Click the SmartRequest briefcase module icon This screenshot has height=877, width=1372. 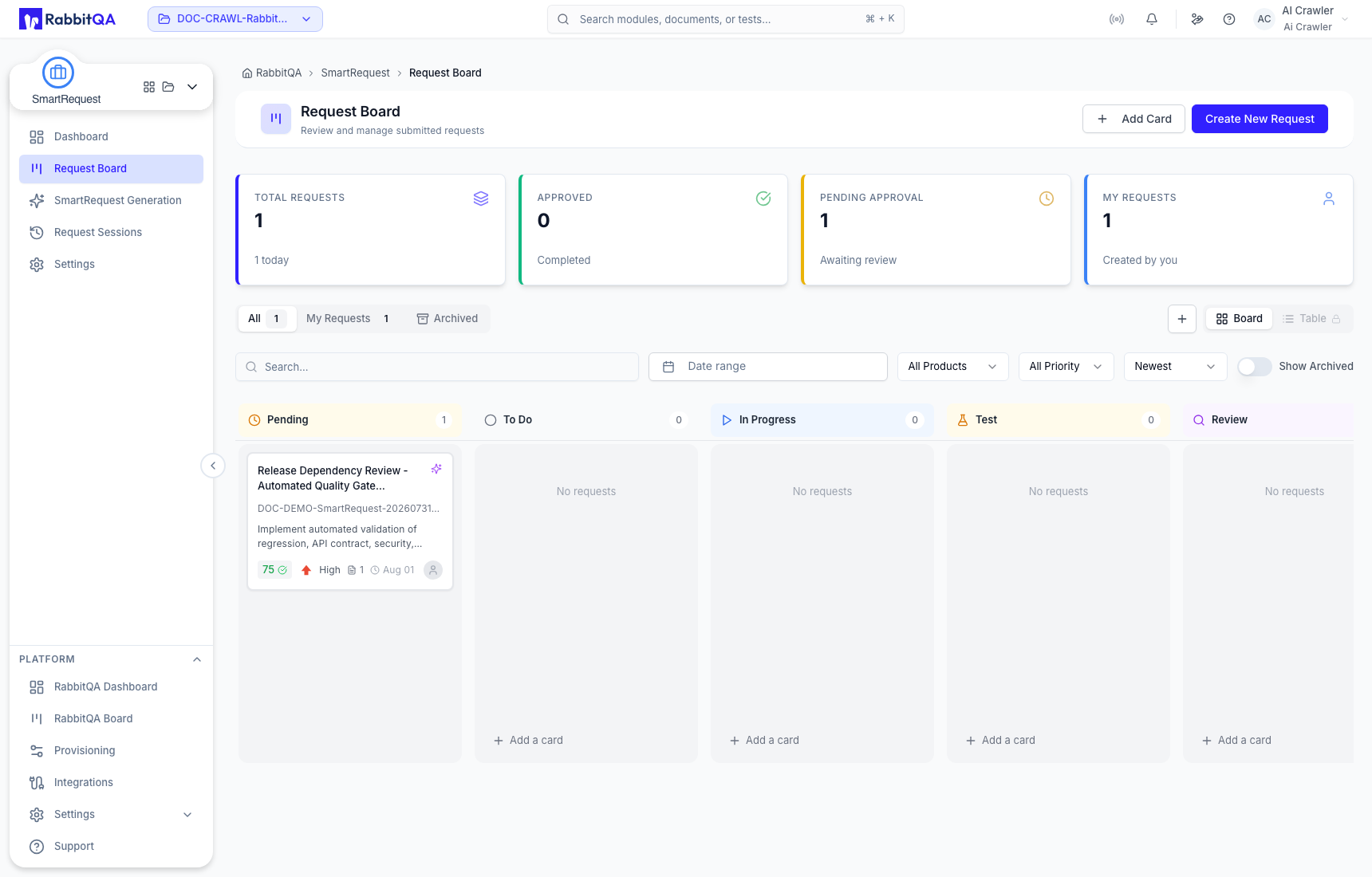58,73
